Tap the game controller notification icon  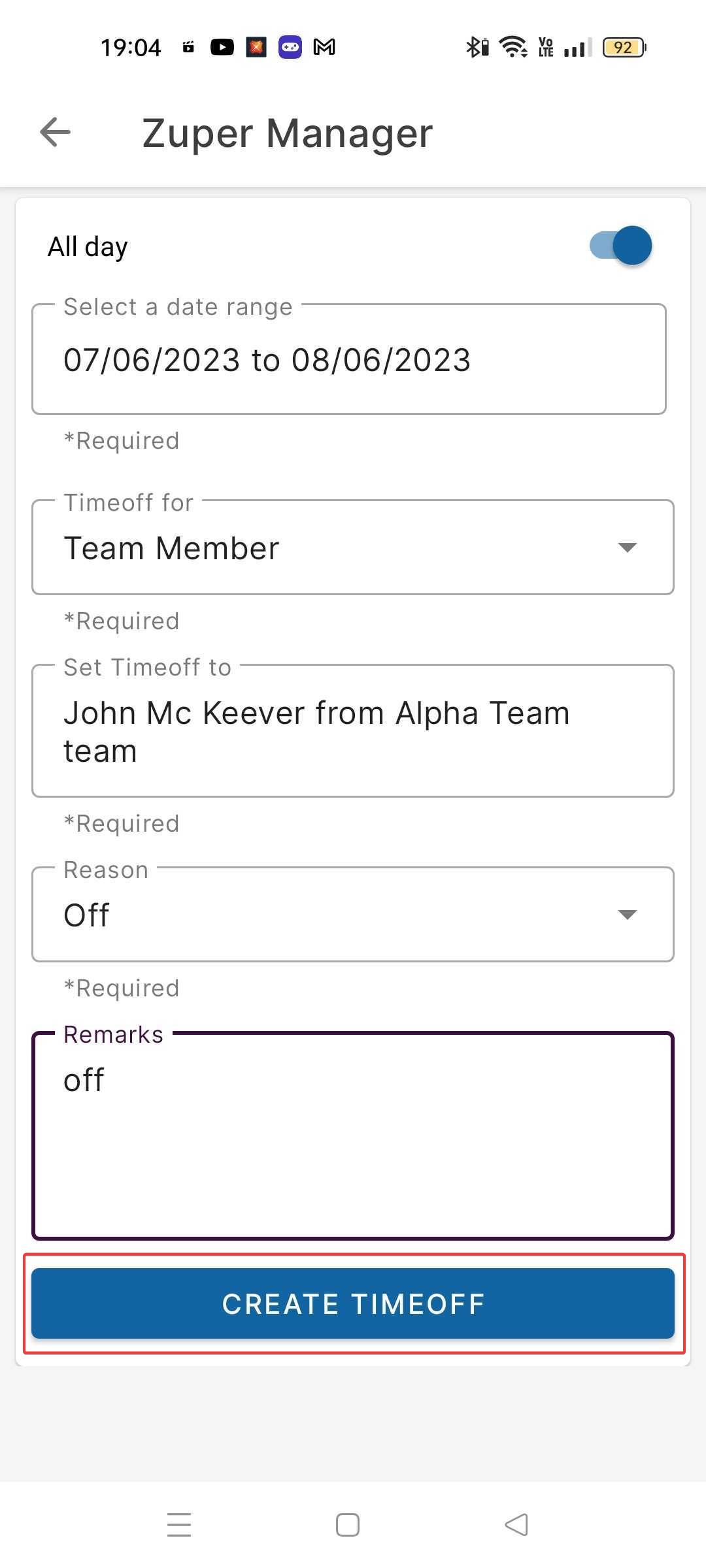[x=290, y=47]
